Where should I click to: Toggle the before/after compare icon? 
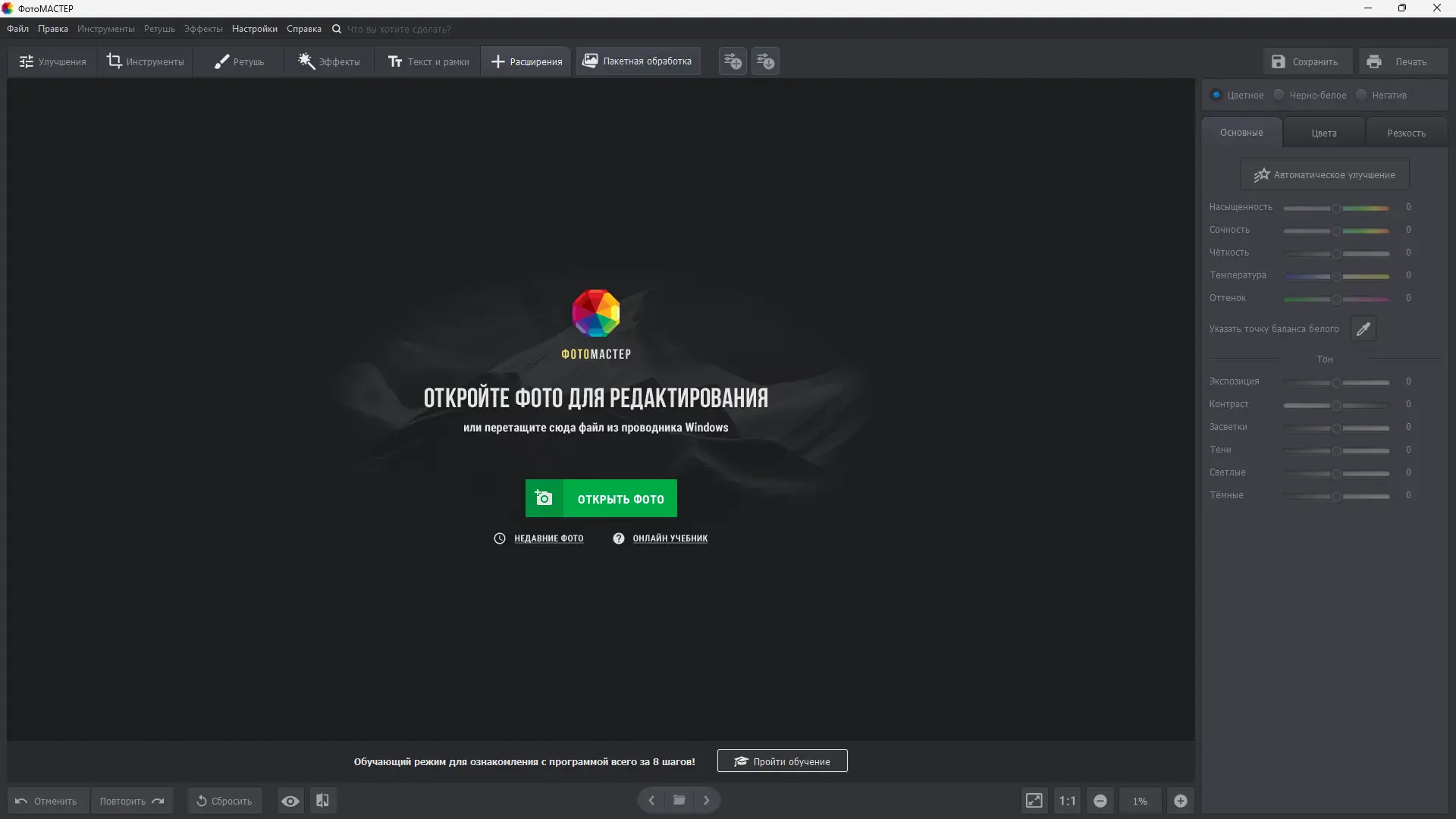point(322,801)
